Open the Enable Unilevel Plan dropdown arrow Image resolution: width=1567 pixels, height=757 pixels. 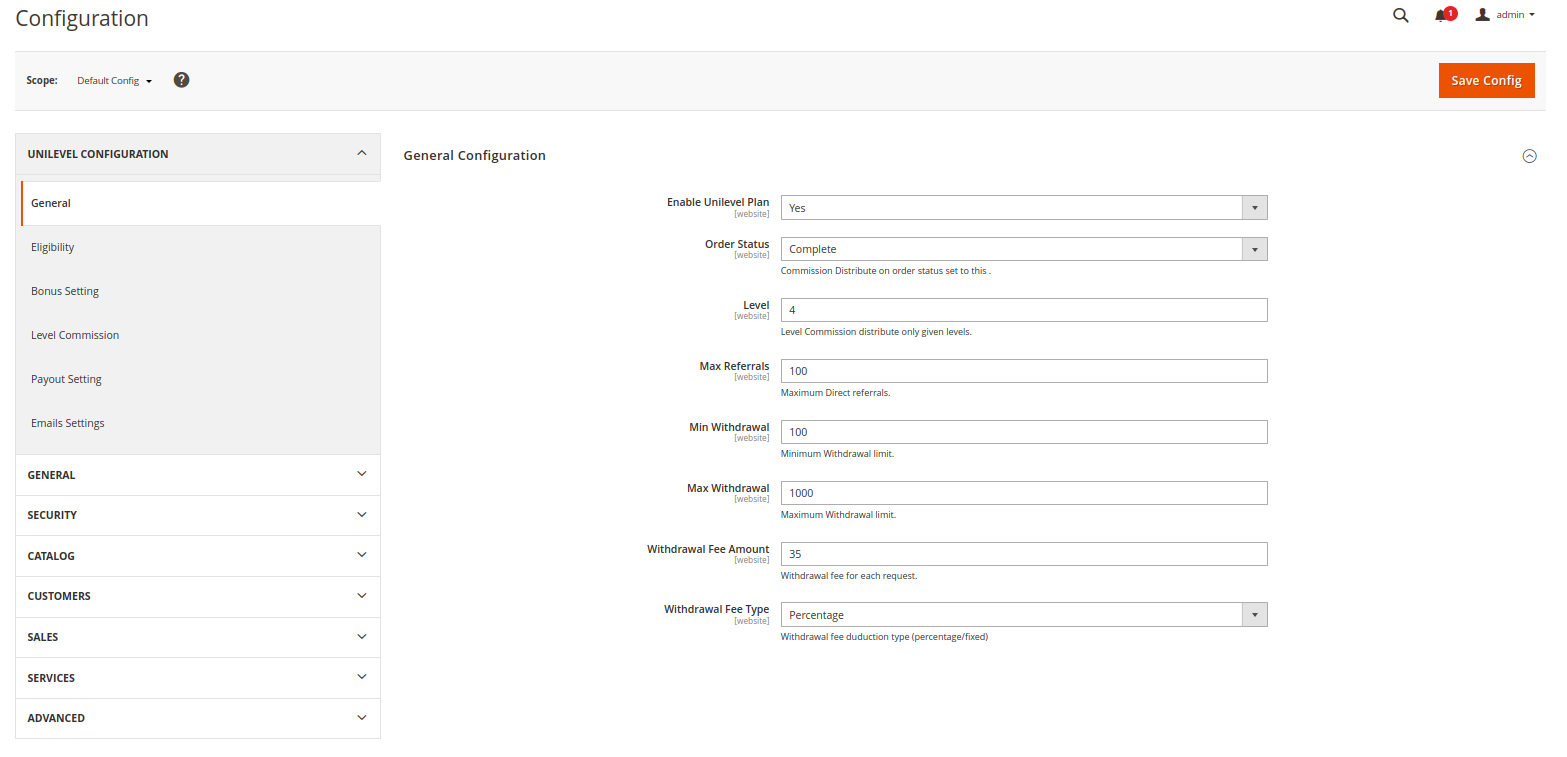coord(1254,207)
